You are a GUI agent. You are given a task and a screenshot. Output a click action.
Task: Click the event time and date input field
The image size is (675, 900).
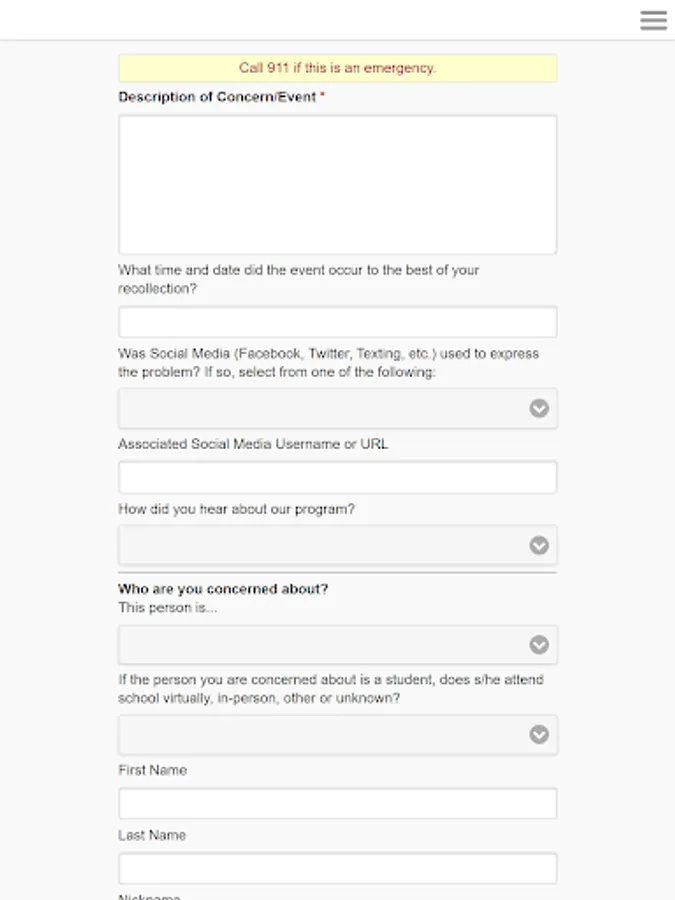(338, 322)
